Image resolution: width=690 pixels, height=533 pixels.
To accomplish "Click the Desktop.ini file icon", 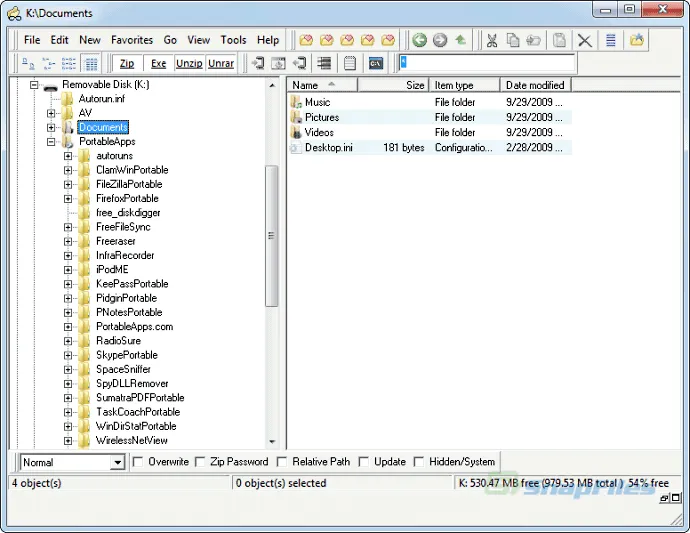I will (x=296, y=147).
